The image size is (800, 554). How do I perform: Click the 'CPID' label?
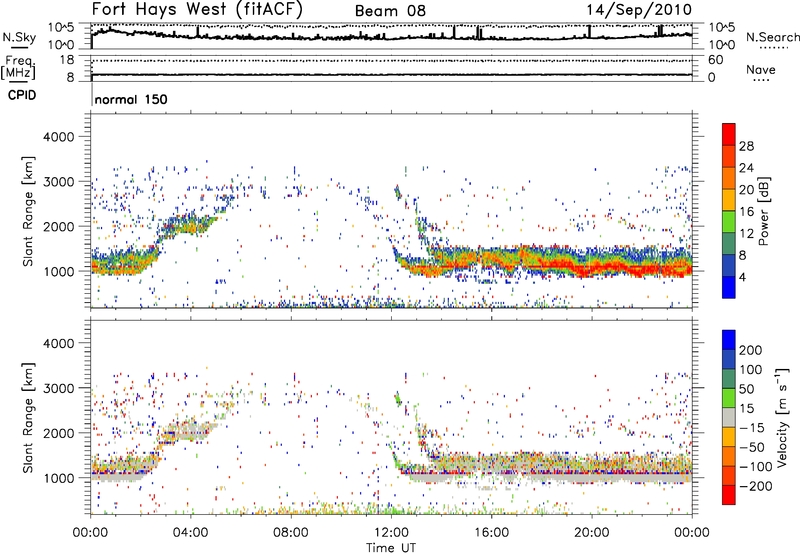coord(22,95)
